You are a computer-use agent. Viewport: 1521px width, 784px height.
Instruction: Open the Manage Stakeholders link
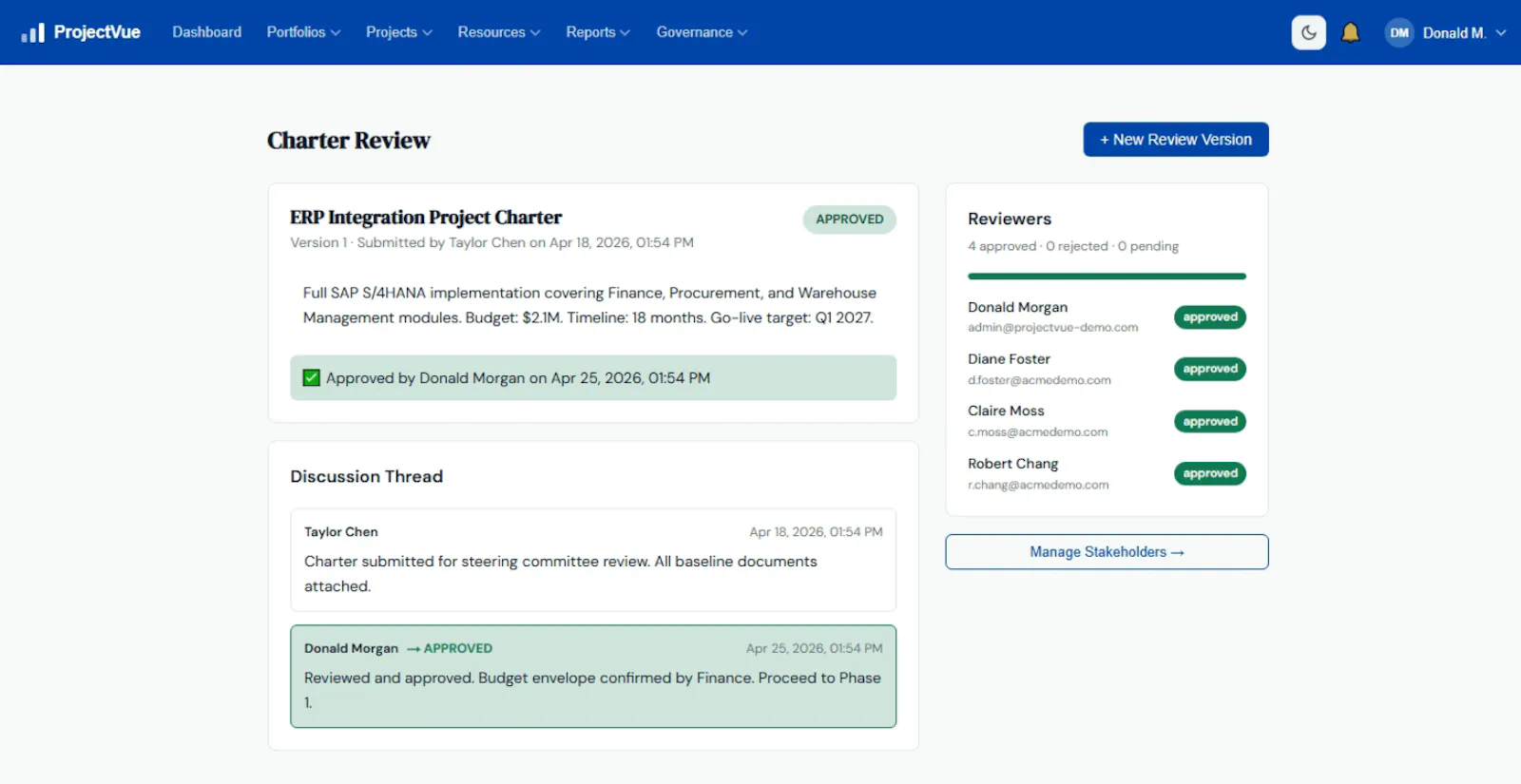[x=1107, y=552]
